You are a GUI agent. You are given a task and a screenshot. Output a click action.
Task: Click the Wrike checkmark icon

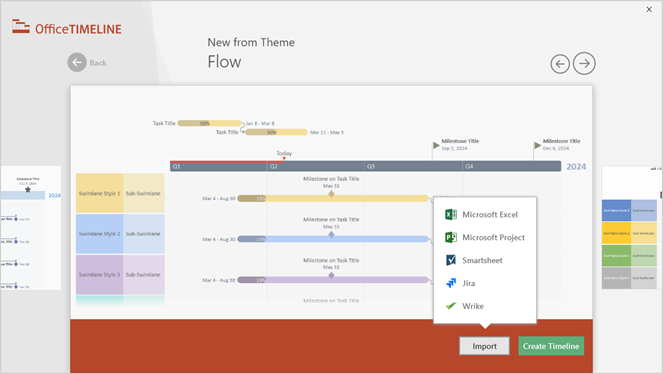point(451,306)
